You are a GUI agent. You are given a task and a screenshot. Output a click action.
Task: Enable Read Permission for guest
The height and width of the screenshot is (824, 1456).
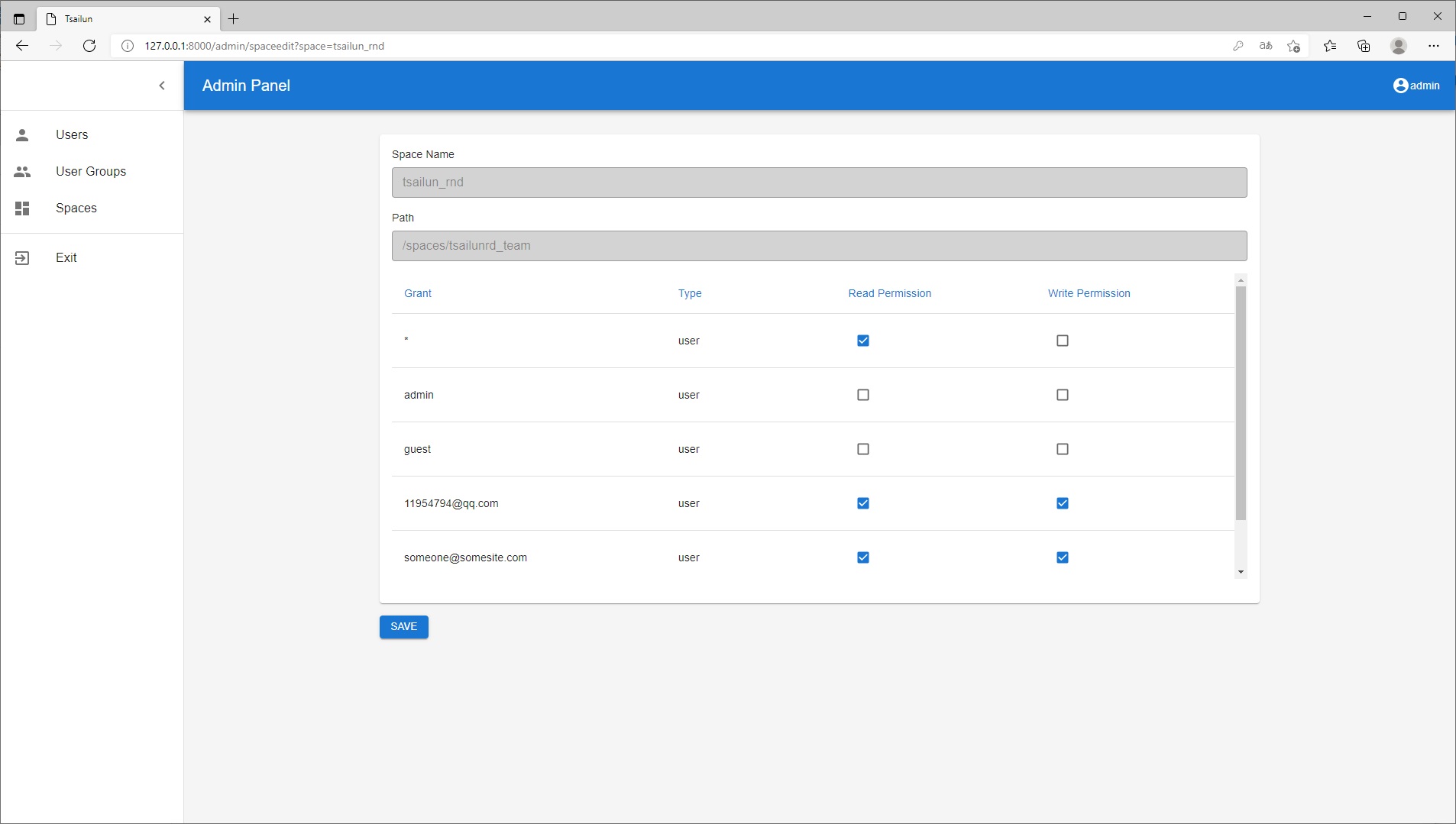[x=863, y=449]
